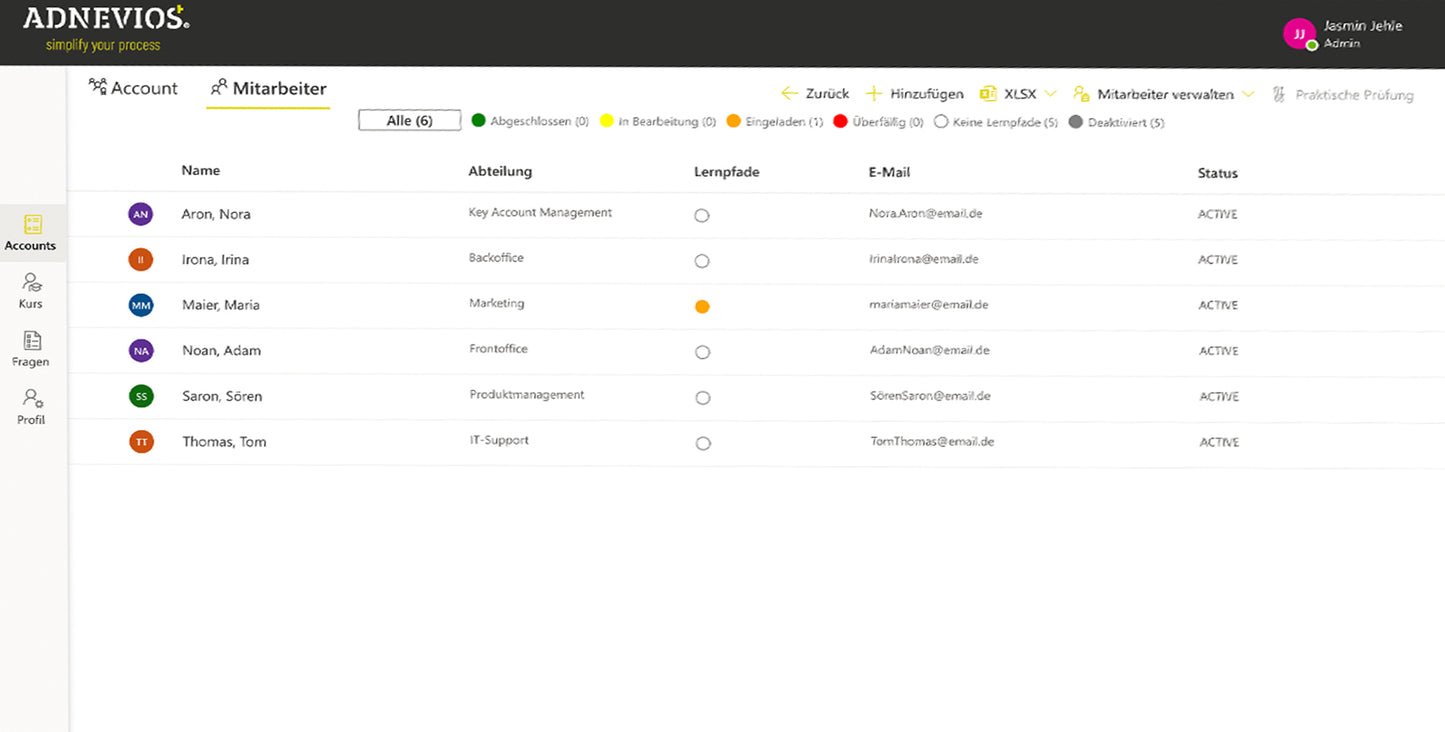
Task: Expand the XLSX export dropdown
Action: pos(1050,94)
